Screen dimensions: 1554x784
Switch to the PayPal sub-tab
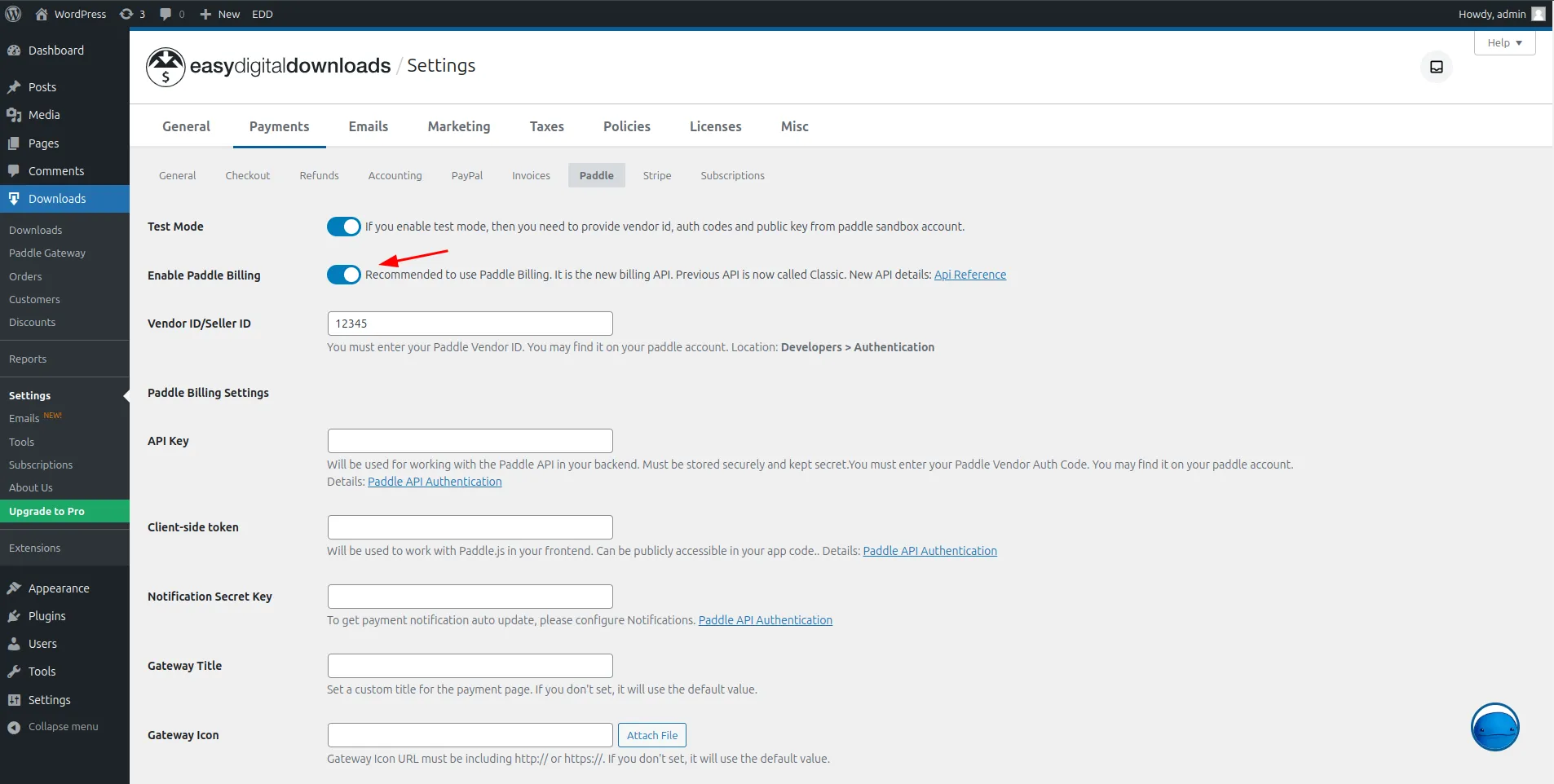click(x=467, y=175)
